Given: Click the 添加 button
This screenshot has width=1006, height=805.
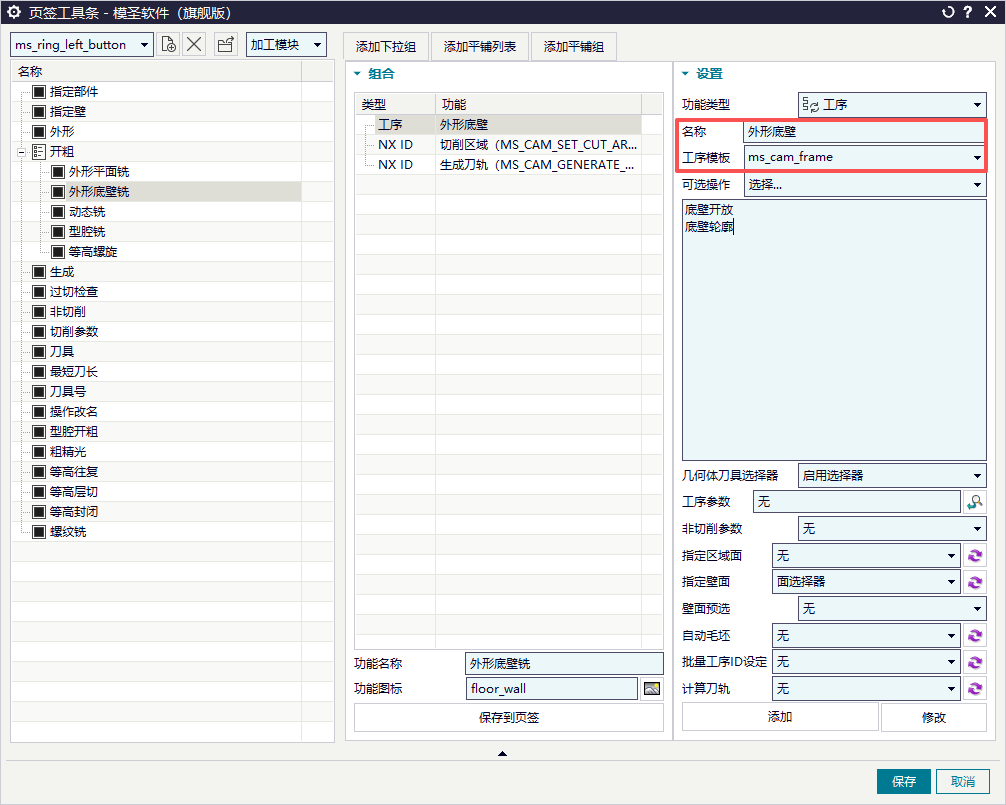Looking at the screenshot, I should pyautogui.click(x=780, y=716).
